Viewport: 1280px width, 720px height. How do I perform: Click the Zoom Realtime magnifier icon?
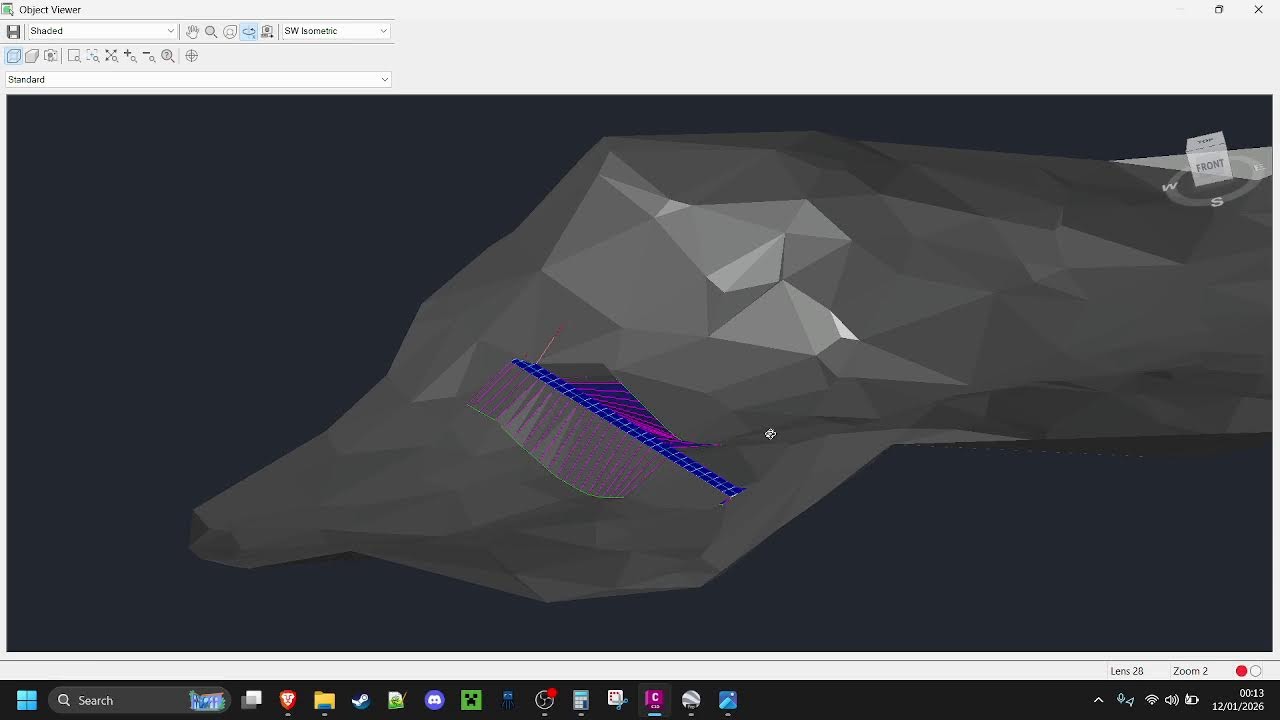(168, 56)
